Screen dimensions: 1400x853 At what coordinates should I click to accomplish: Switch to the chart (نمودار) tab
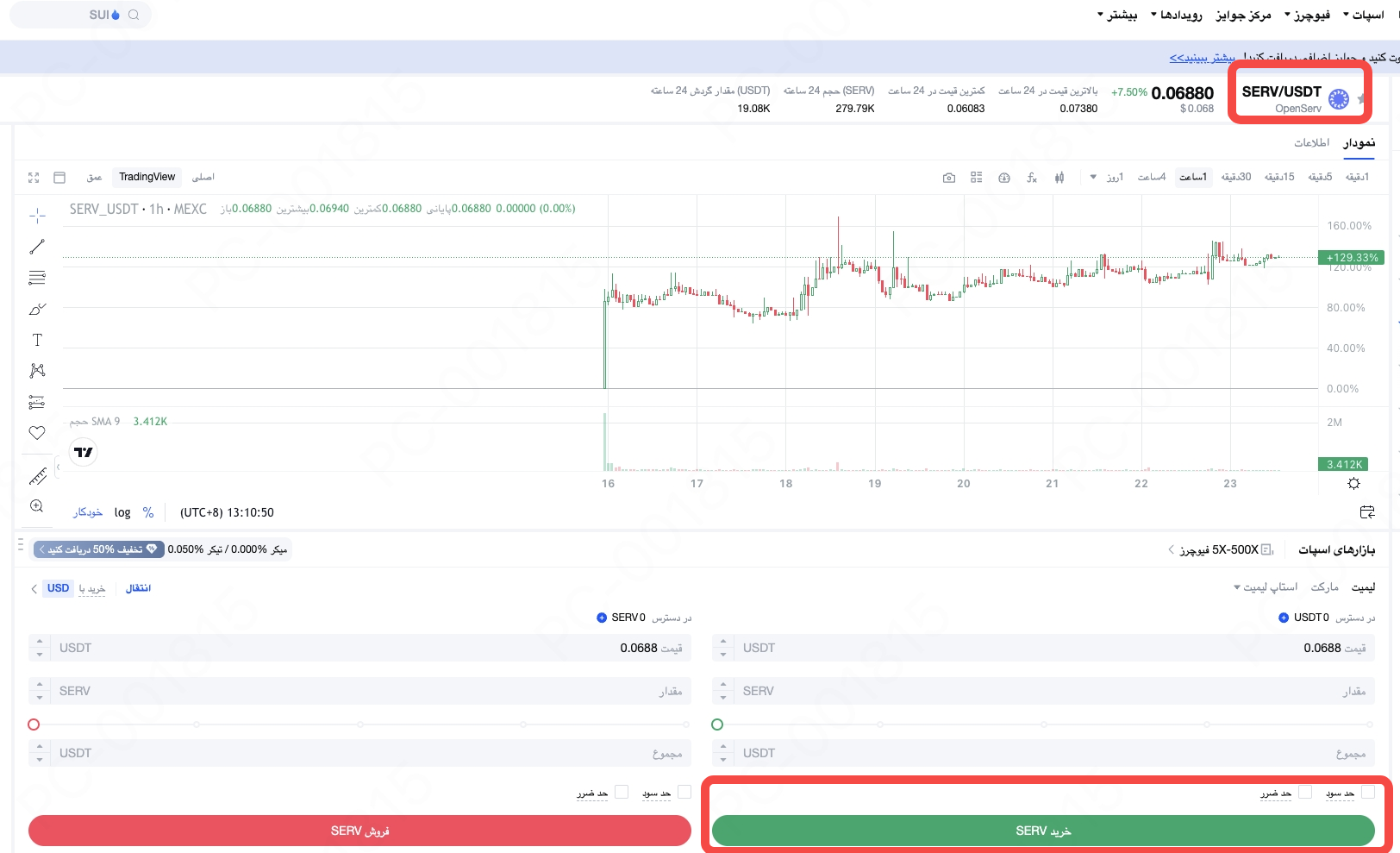1359,142
